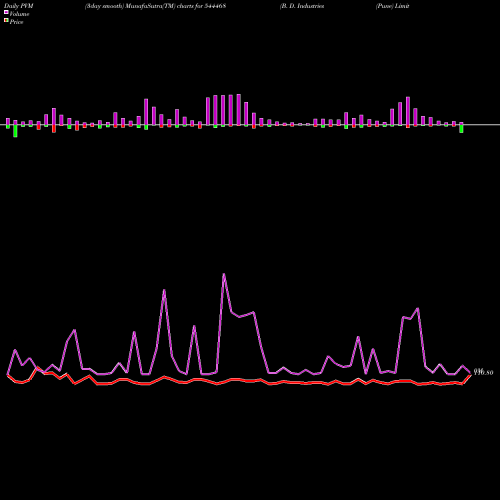Click the 'MunafaSutra(TM) charts for 544468' heading
The image size is (500, 500).
[176, 6]
